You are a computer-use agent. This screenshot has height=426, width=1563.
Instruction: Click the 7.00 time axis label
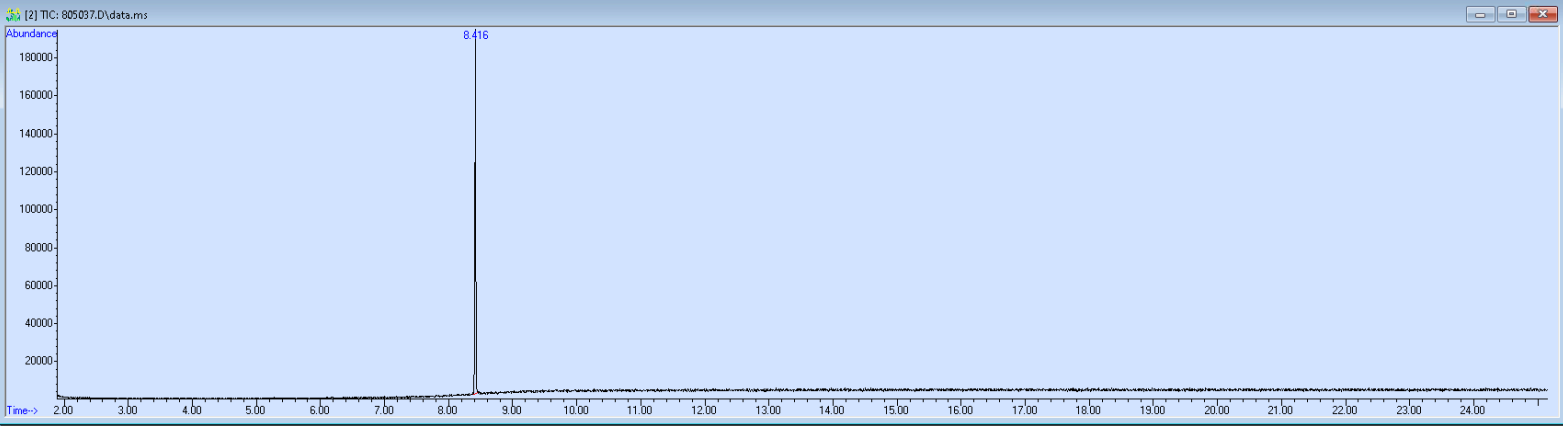click(x=383, y=410)
